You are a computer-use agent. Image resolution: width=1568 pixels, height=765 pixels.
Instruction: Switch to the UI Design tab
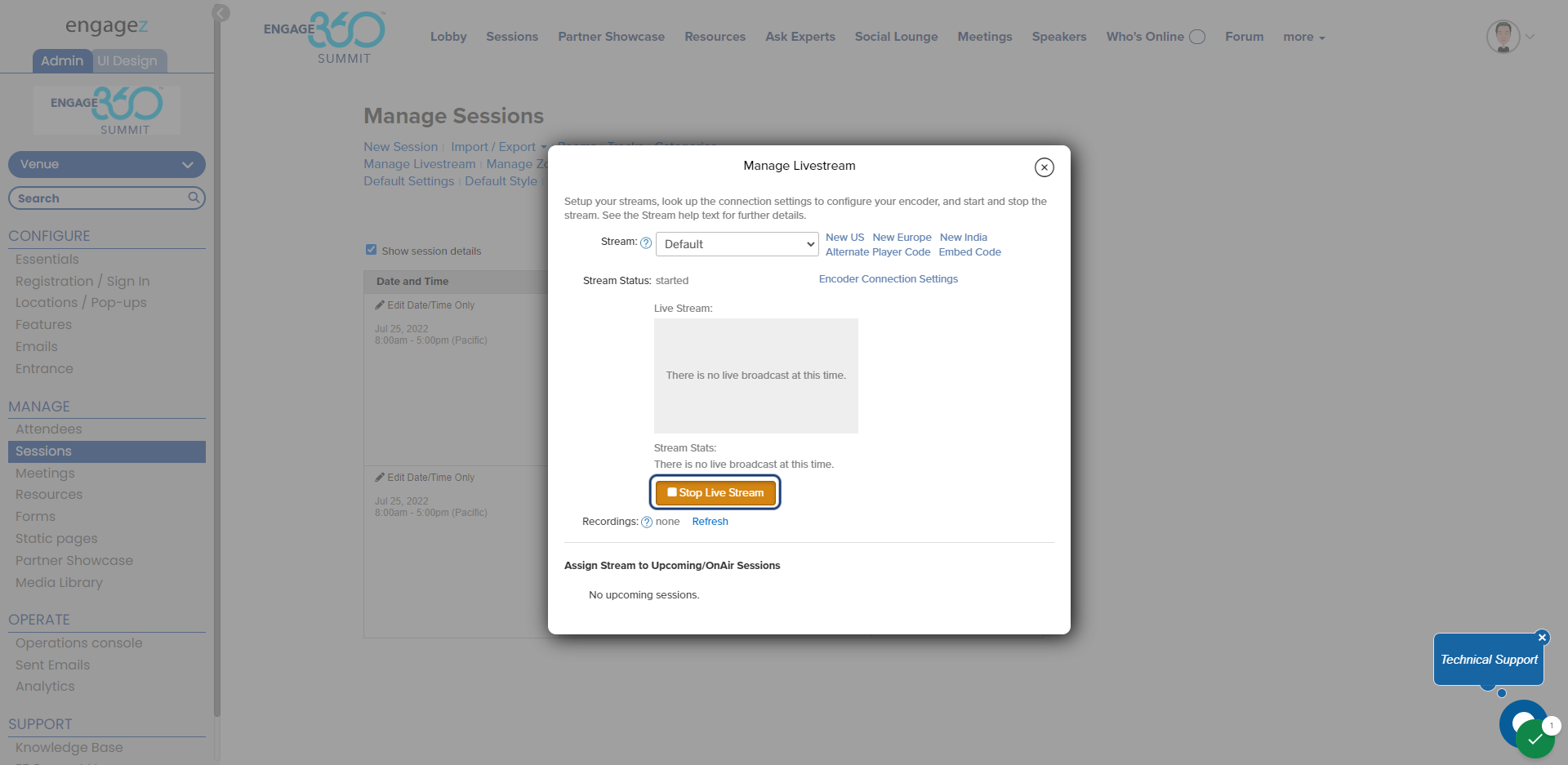tap(127, 61)
